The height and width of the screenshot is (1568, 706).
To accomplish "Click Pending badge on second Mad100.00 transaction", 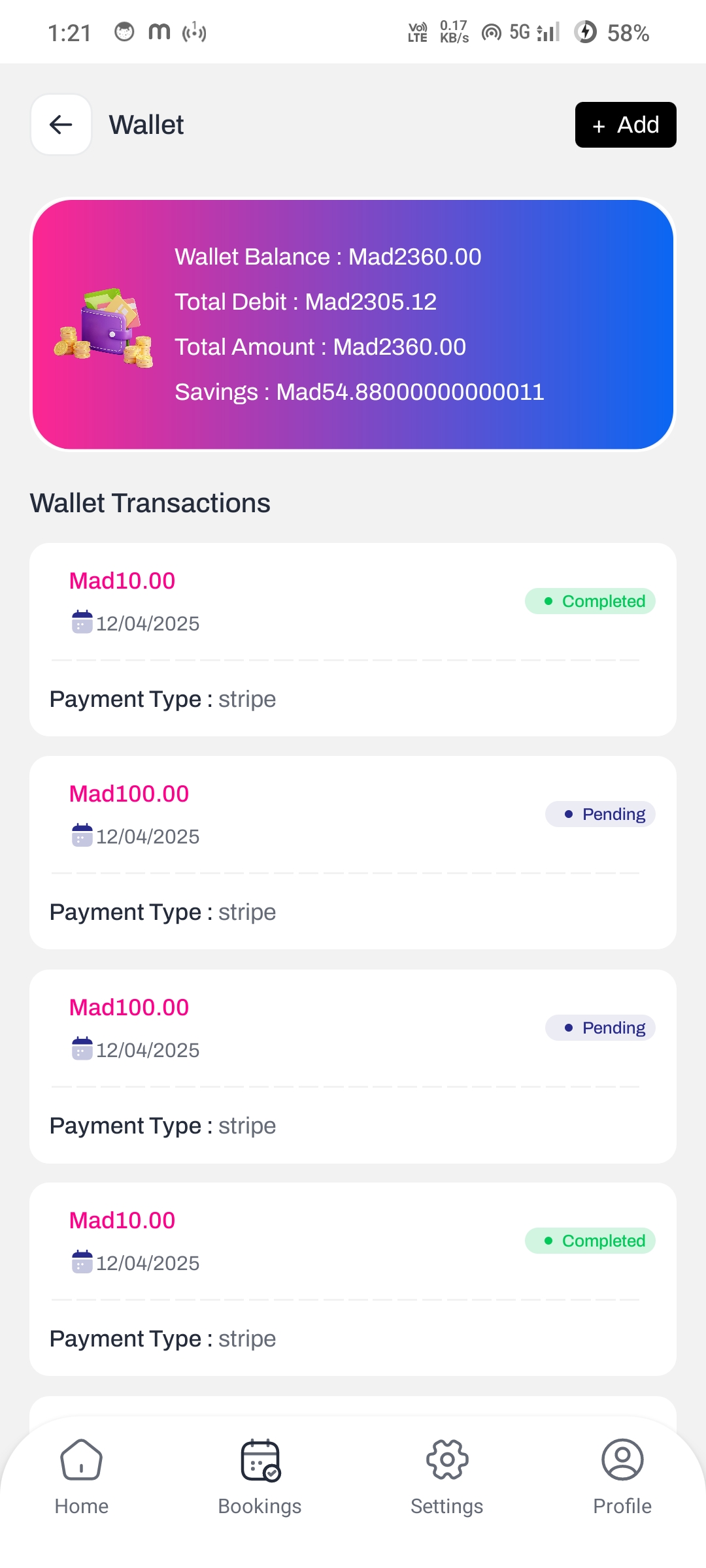I will tap(600, 1028).
